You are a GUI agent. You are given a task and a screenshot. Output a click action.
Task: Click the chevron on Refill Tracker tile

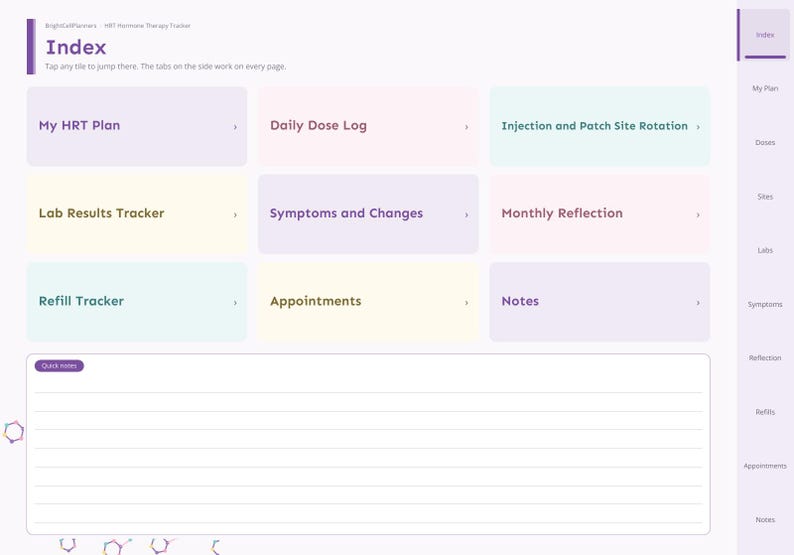(x=235, y=303)
